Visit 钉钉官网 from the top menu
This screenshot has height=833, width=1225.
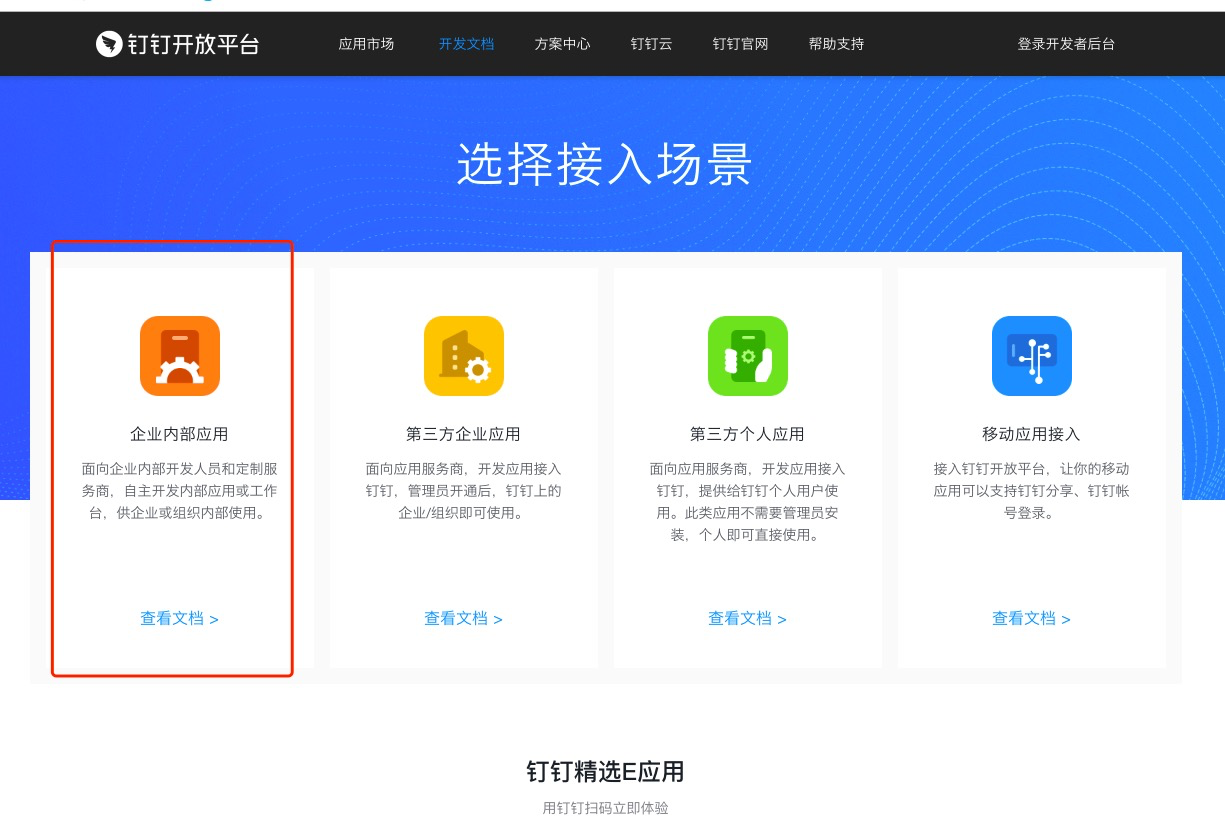740,44
